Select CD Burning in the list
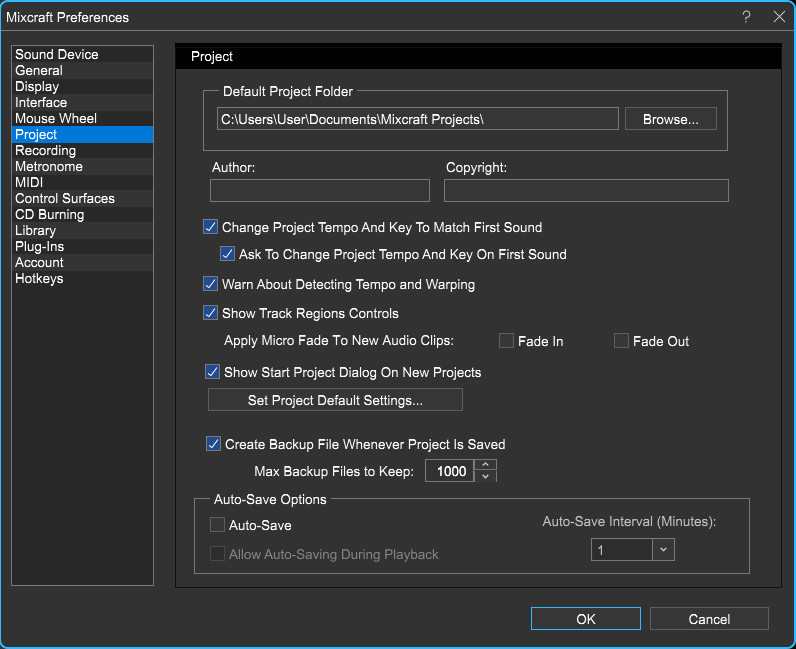The height and width of the screenshot is (649, 796). tap(82, 214)
